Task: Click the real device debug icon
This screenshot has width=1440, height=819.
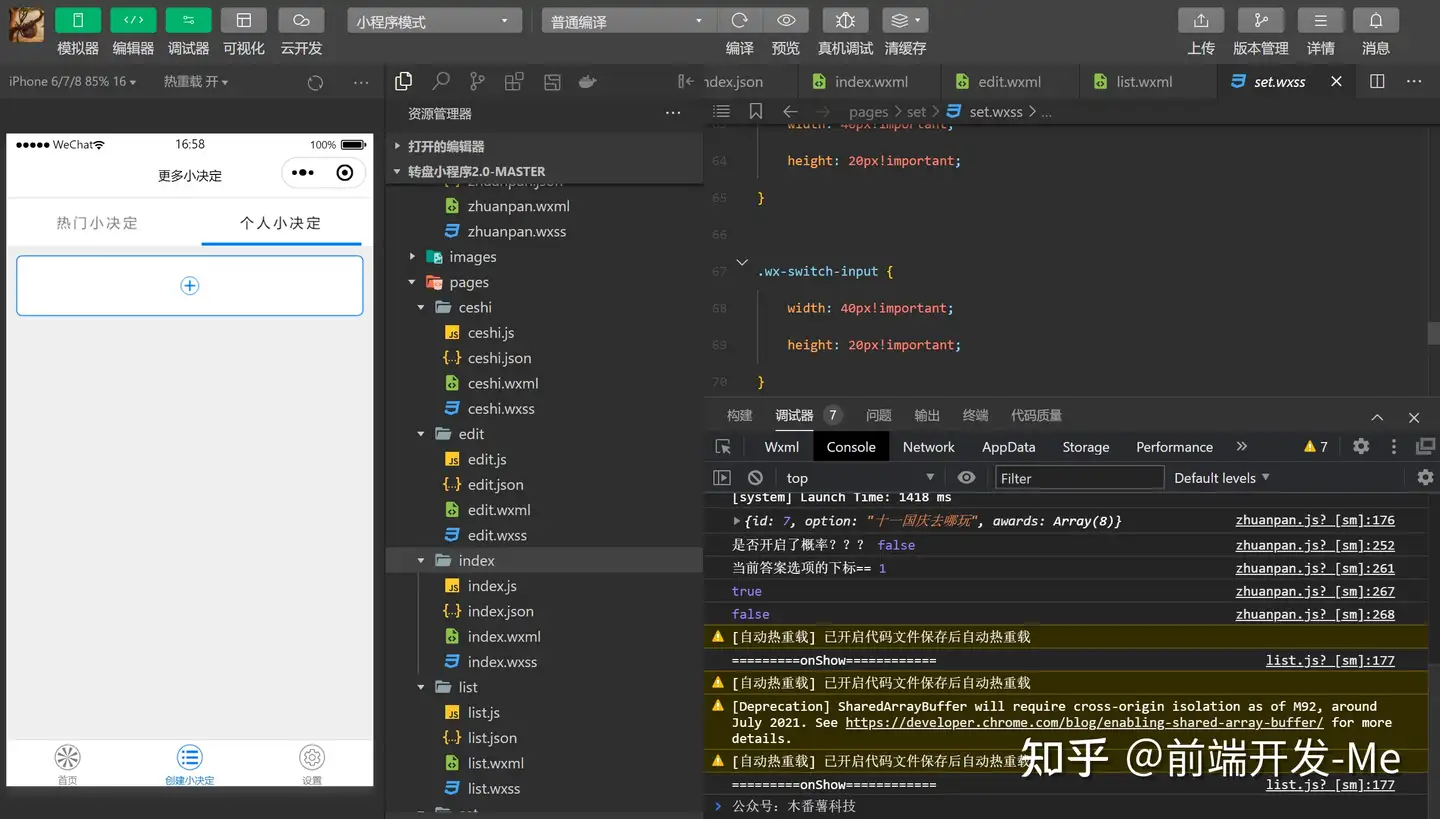Action: (x=845, y=21)
